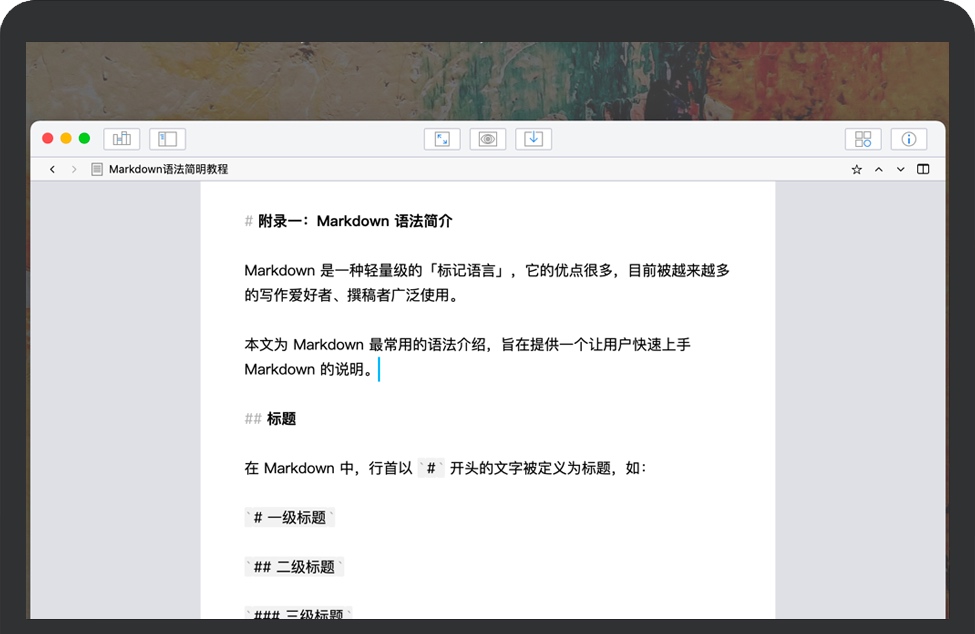Jump down with the downward chevron
Viewport: 975px width, 634px height.
(901, 170)
